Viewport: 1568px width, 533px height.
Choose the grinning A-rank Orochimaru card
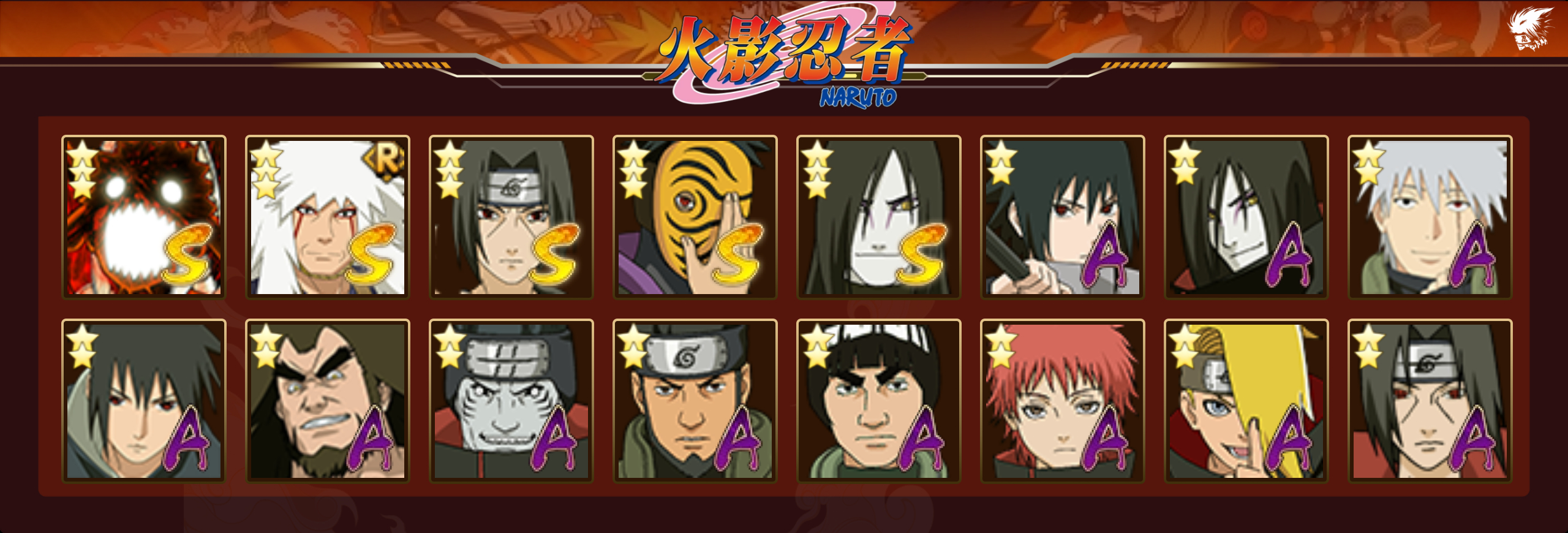point(1246,217)
